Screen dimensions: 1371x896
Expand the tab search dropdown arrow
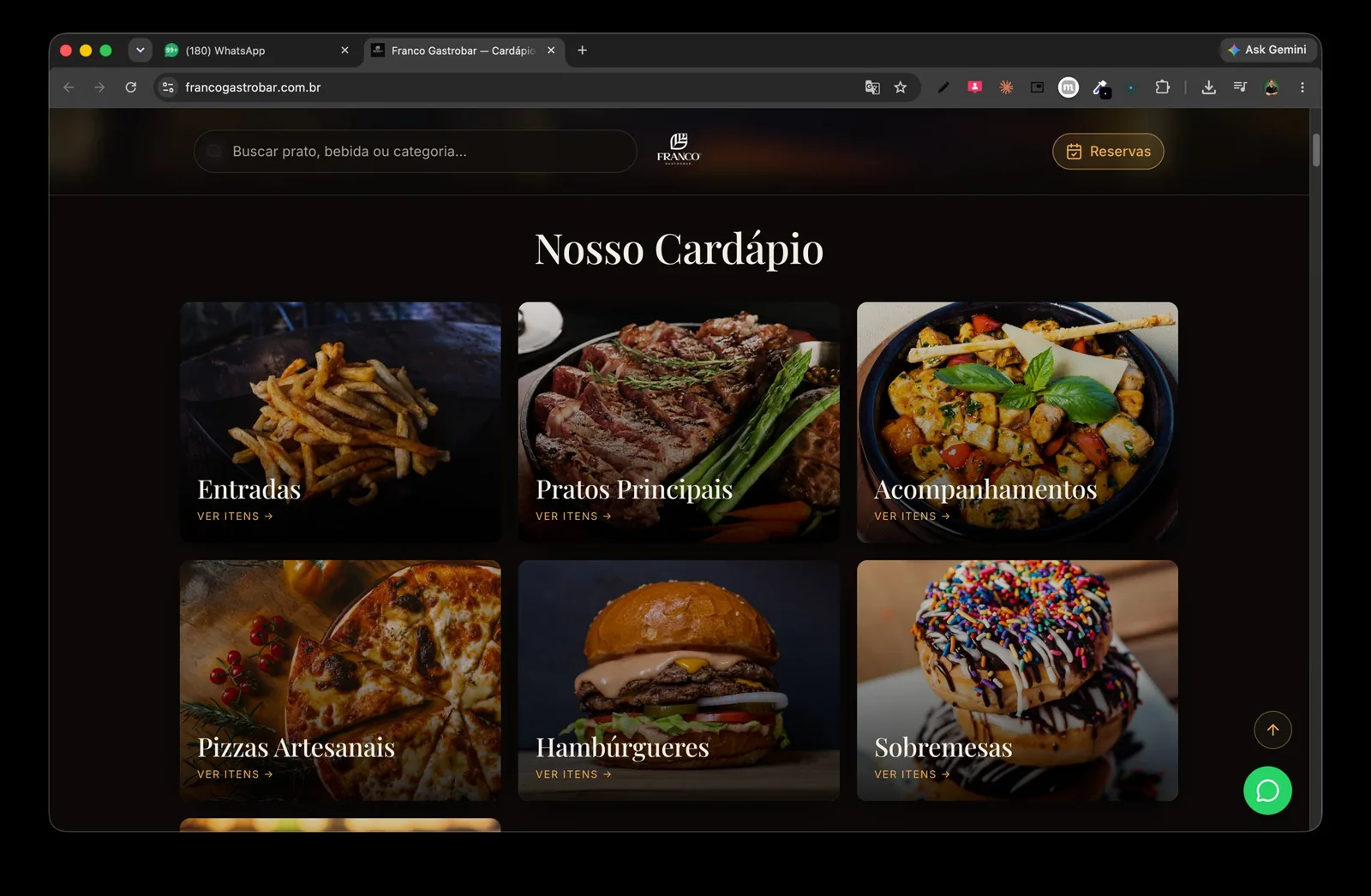click(140, 51)
